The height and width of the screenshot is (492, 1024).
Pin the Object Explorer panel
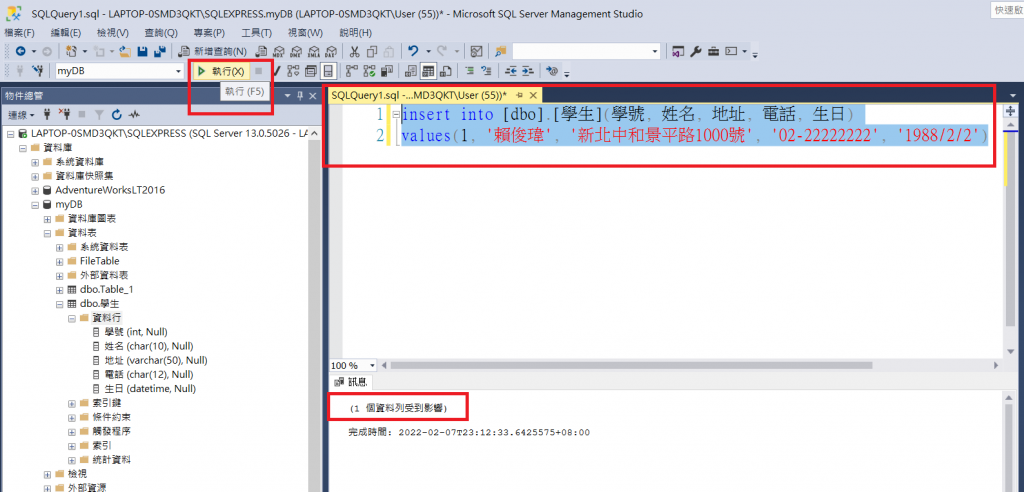300,95
